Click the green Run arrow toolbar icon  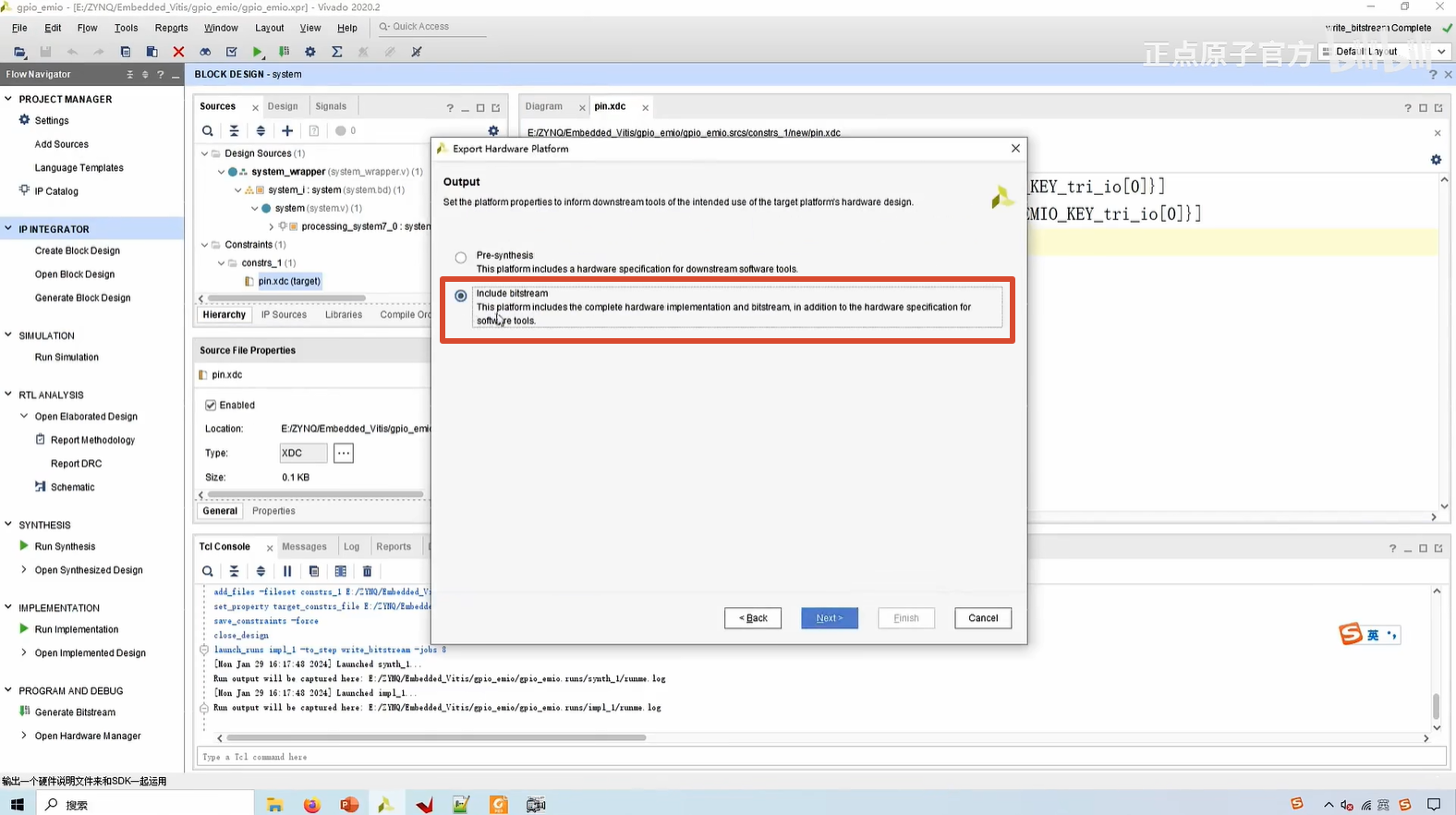click(258, 52)
